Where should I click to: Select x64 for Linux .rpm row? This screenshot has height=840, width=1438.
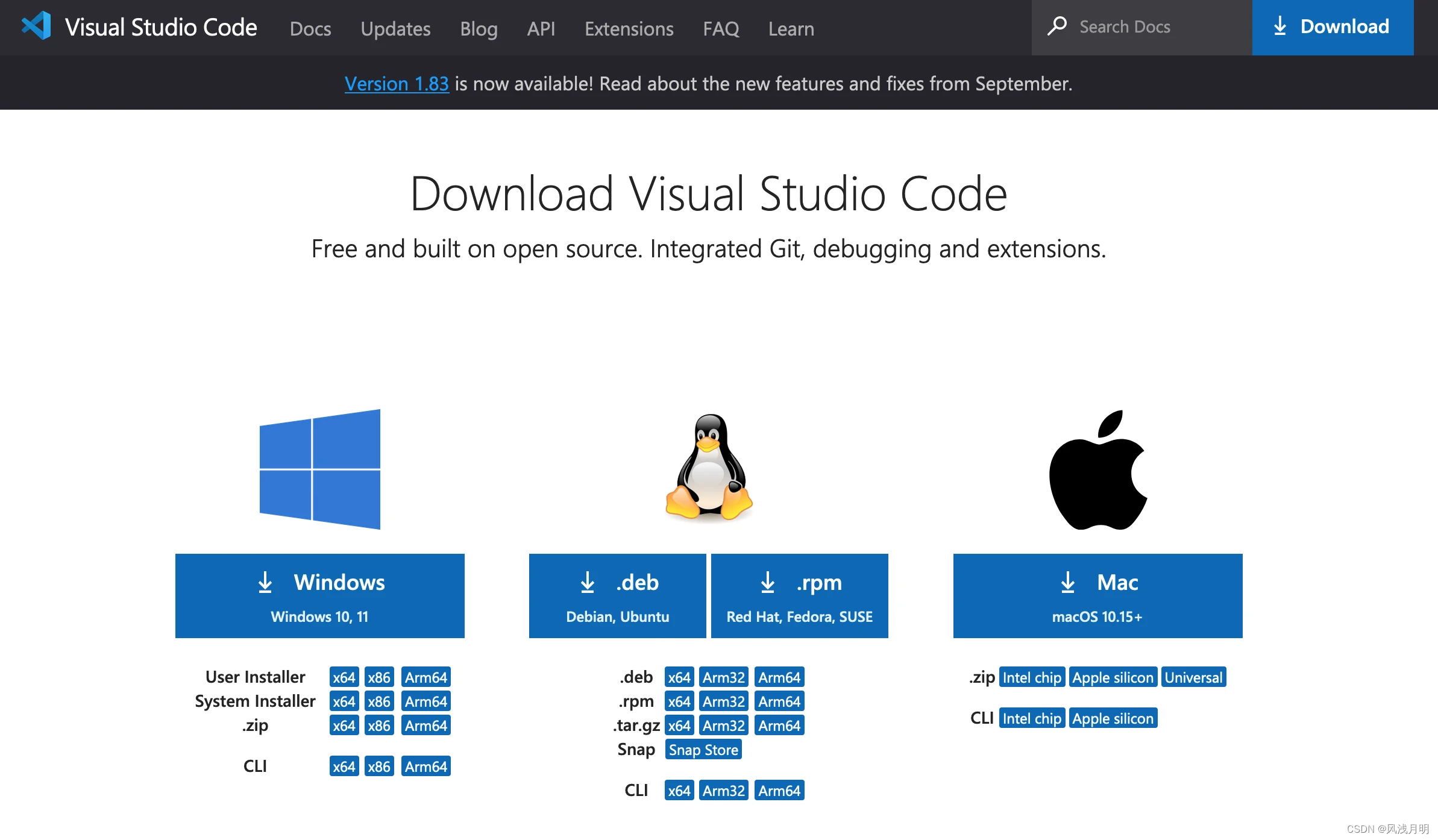point(679,701)
